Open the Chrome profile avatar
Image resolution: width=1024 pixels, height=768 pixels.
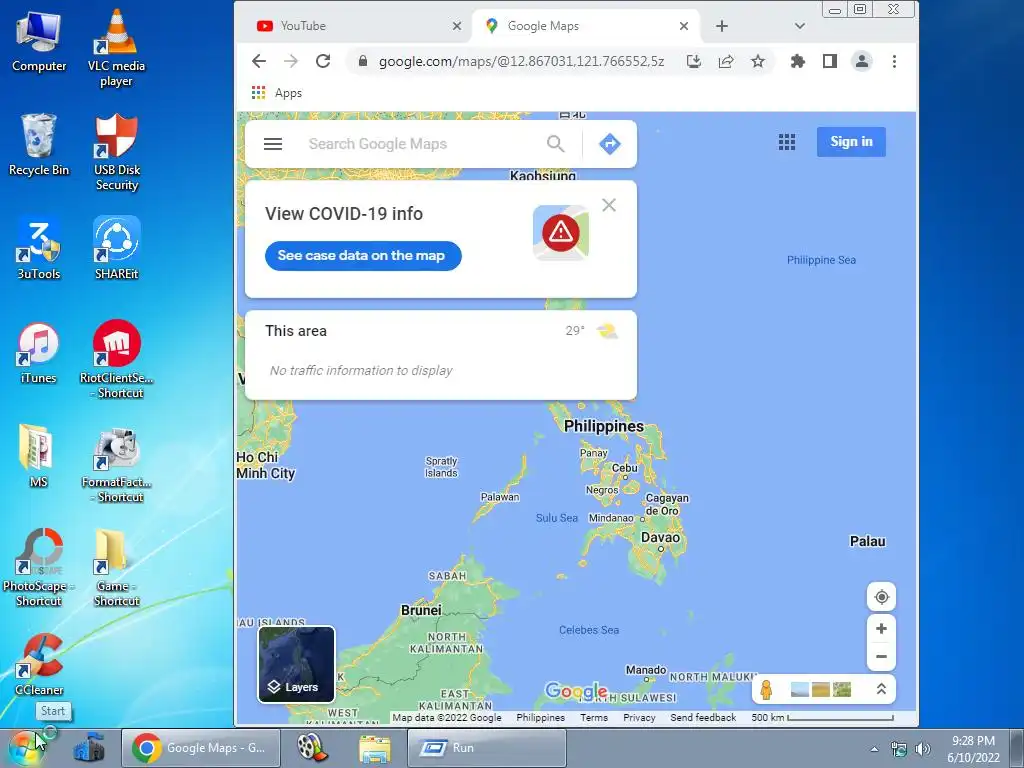(861, 61)
